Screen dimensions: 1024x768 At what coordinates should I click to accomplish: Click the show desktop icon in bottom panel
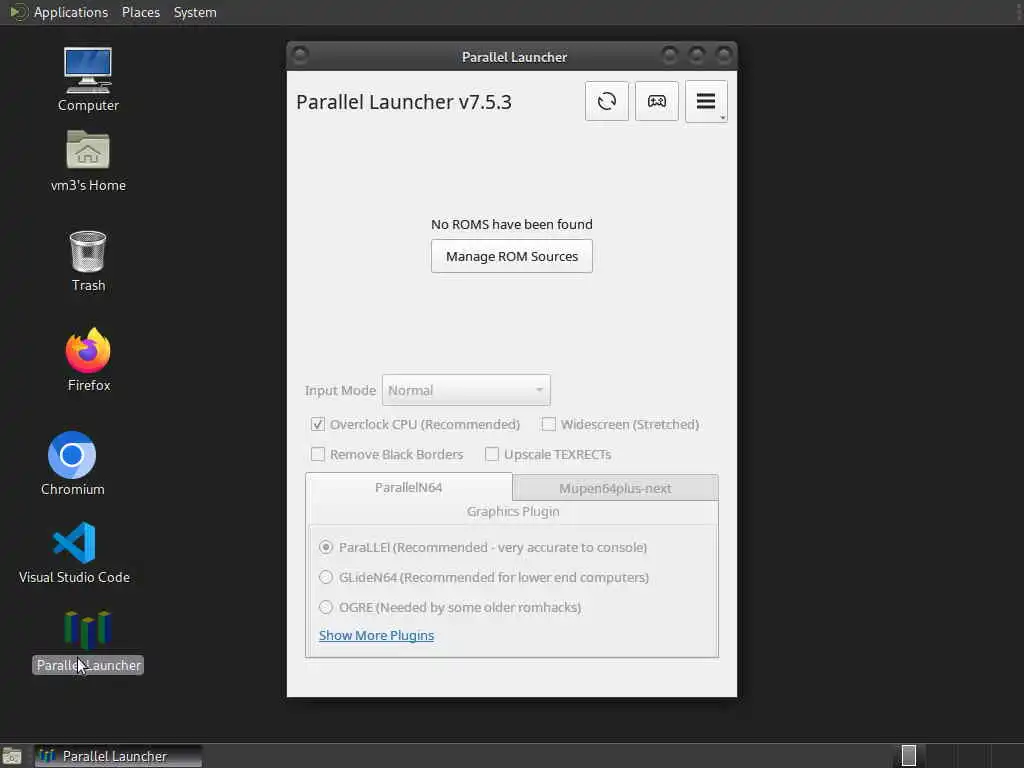11,756
